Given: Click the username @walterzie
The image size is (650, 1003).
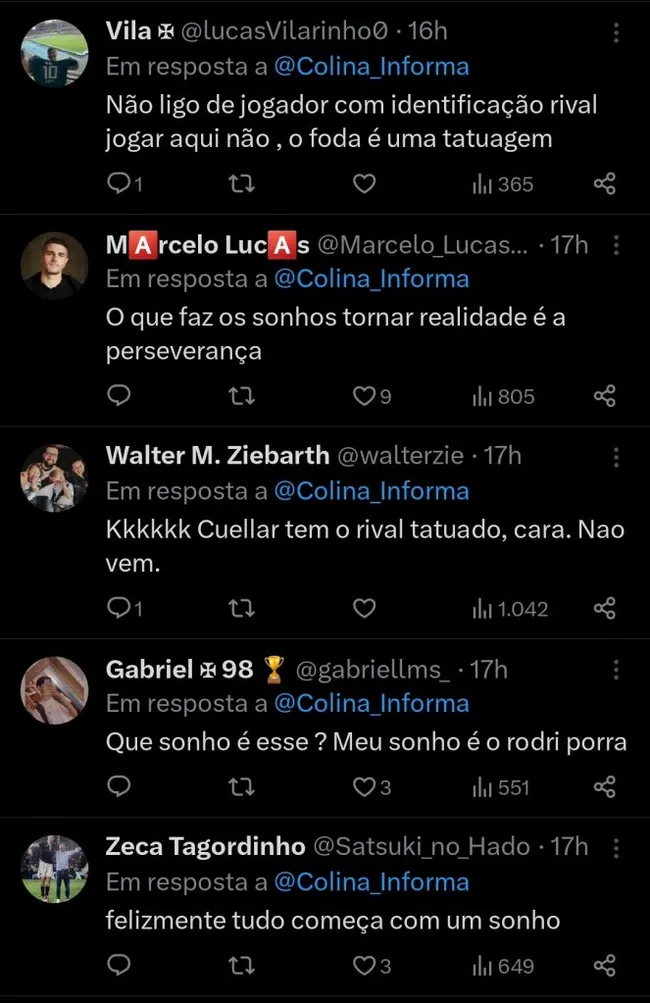Looking at the screenshot, I should coord(400,455).
